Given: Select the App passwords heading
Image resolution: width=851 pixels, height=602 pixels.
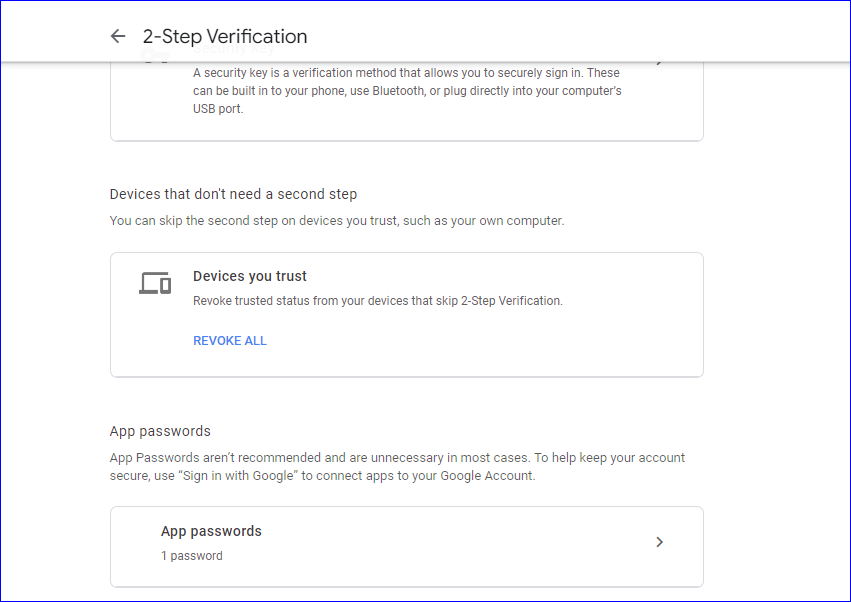Looking at the screenshot, I should click(x=160, y=430).
